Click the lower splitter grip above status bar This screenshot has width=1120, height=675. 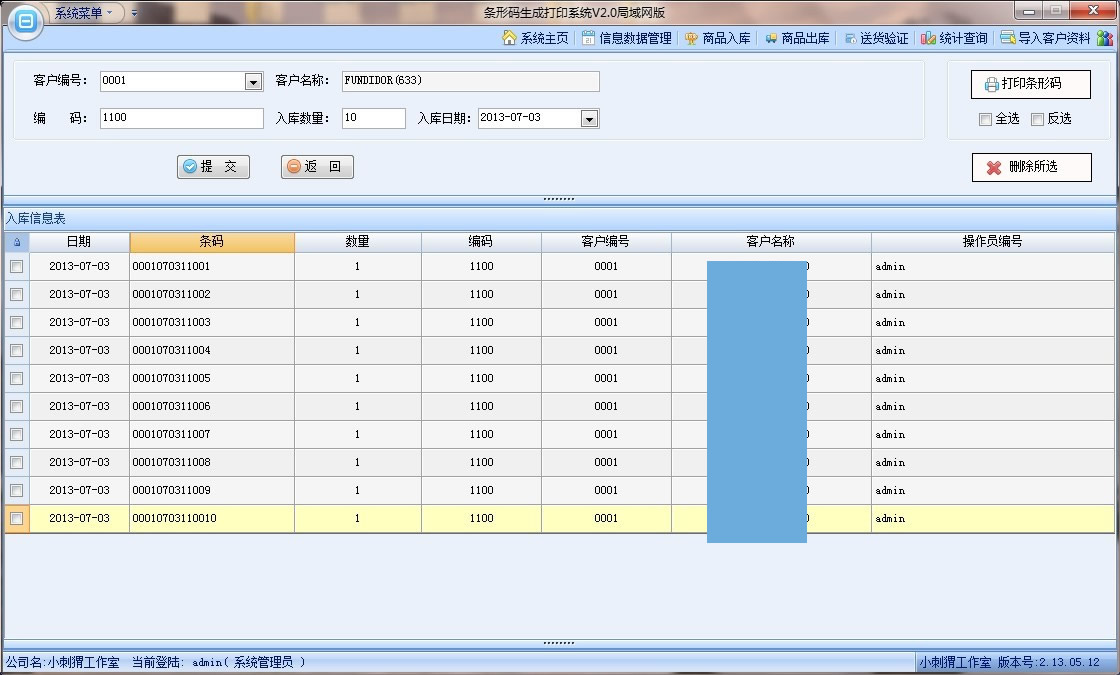coord(559,643)
